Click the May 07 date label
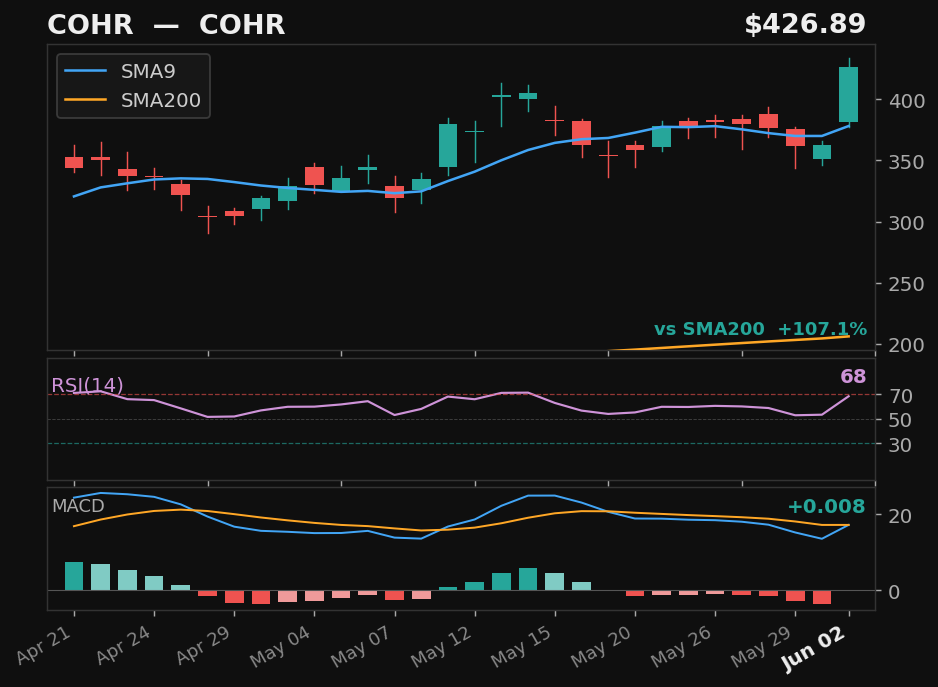938x687 pixels. point(361,647)
